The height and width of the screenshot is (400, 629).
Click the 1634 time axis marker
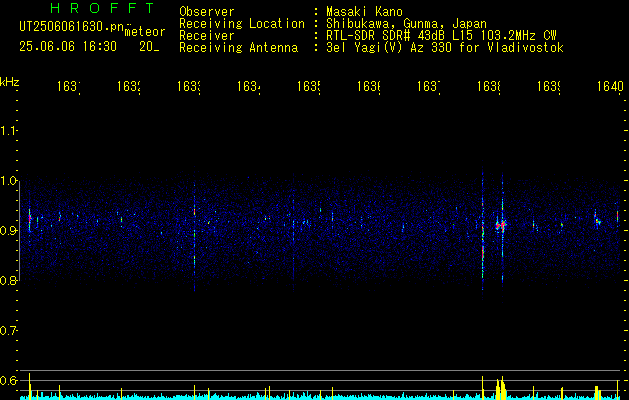pyautogui.click(x=249, y=86)
